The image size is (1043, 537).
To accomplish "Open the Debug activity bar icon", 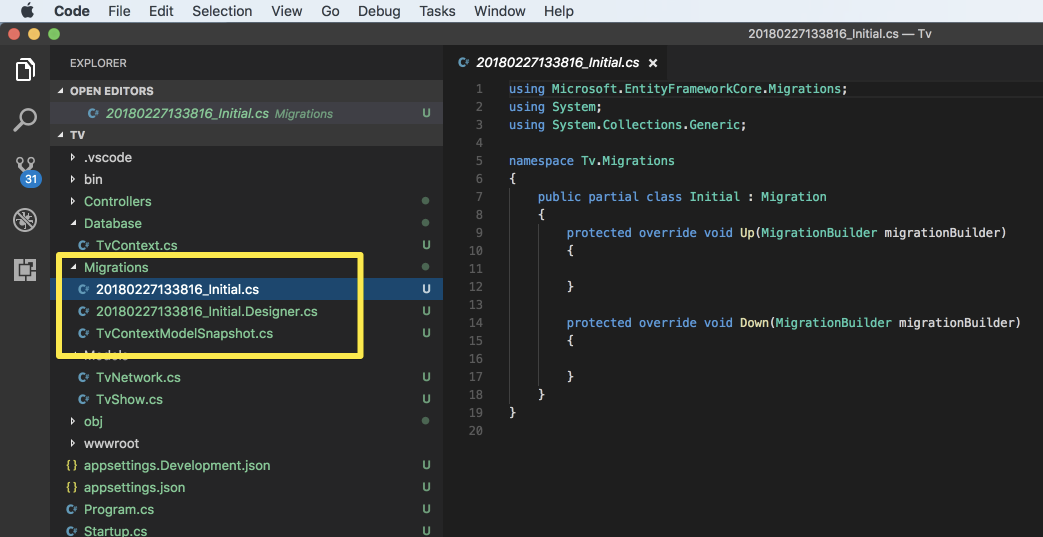I will click(25, 220).
